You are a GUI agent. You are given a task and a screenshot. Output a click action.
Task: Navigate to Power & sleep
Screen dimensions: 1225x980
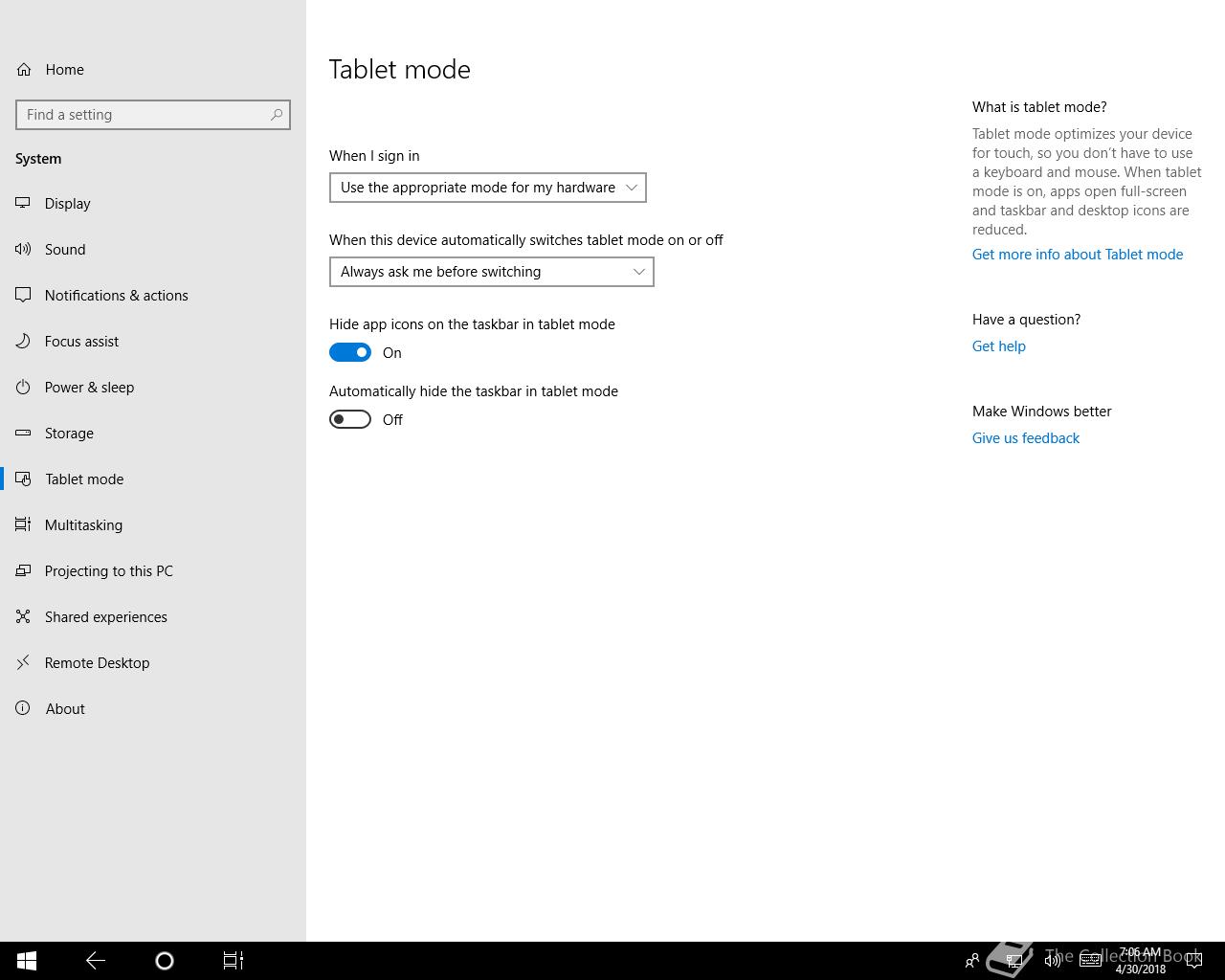click(153, 387)
